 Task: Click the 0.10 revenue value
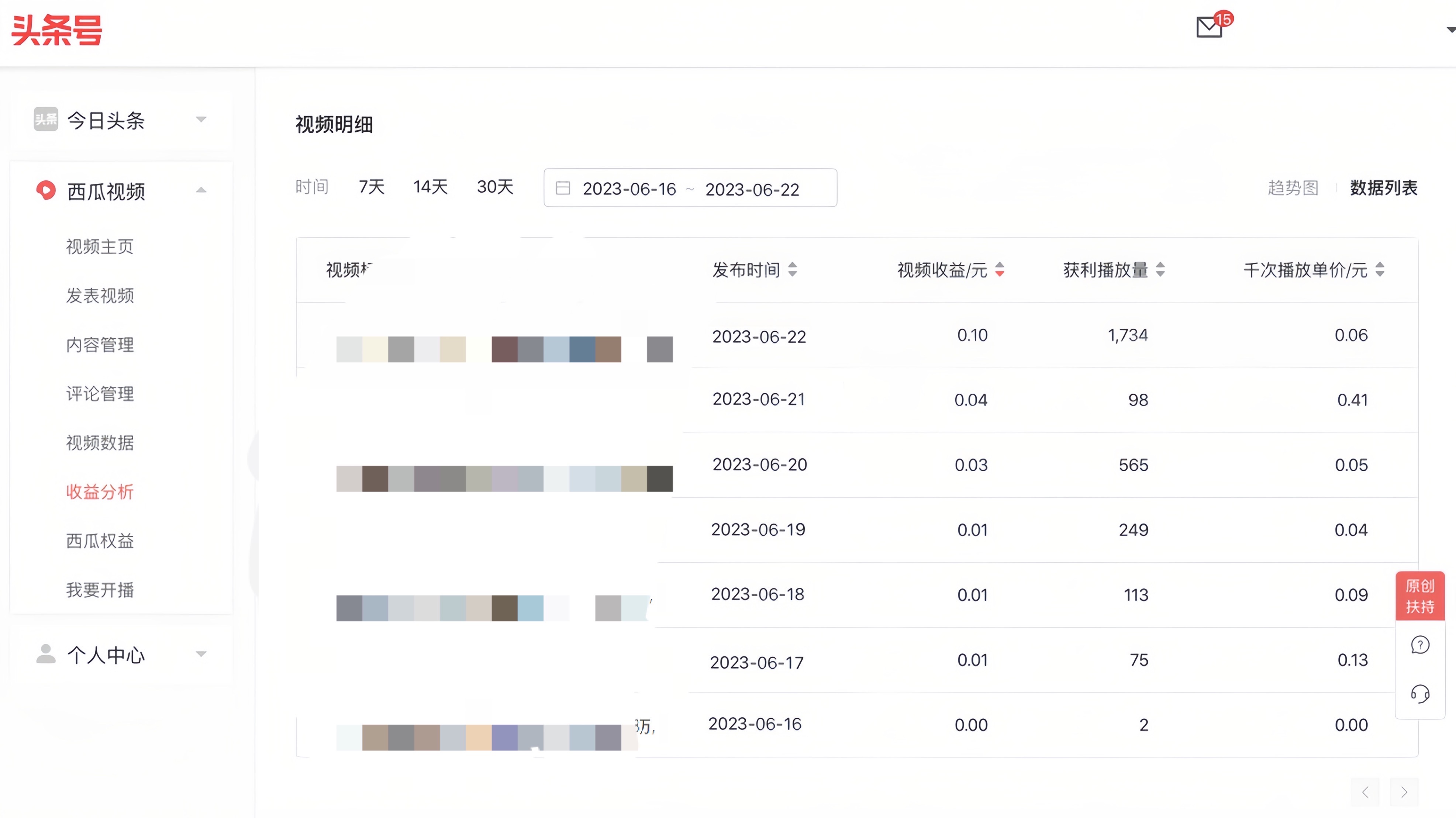972,335
